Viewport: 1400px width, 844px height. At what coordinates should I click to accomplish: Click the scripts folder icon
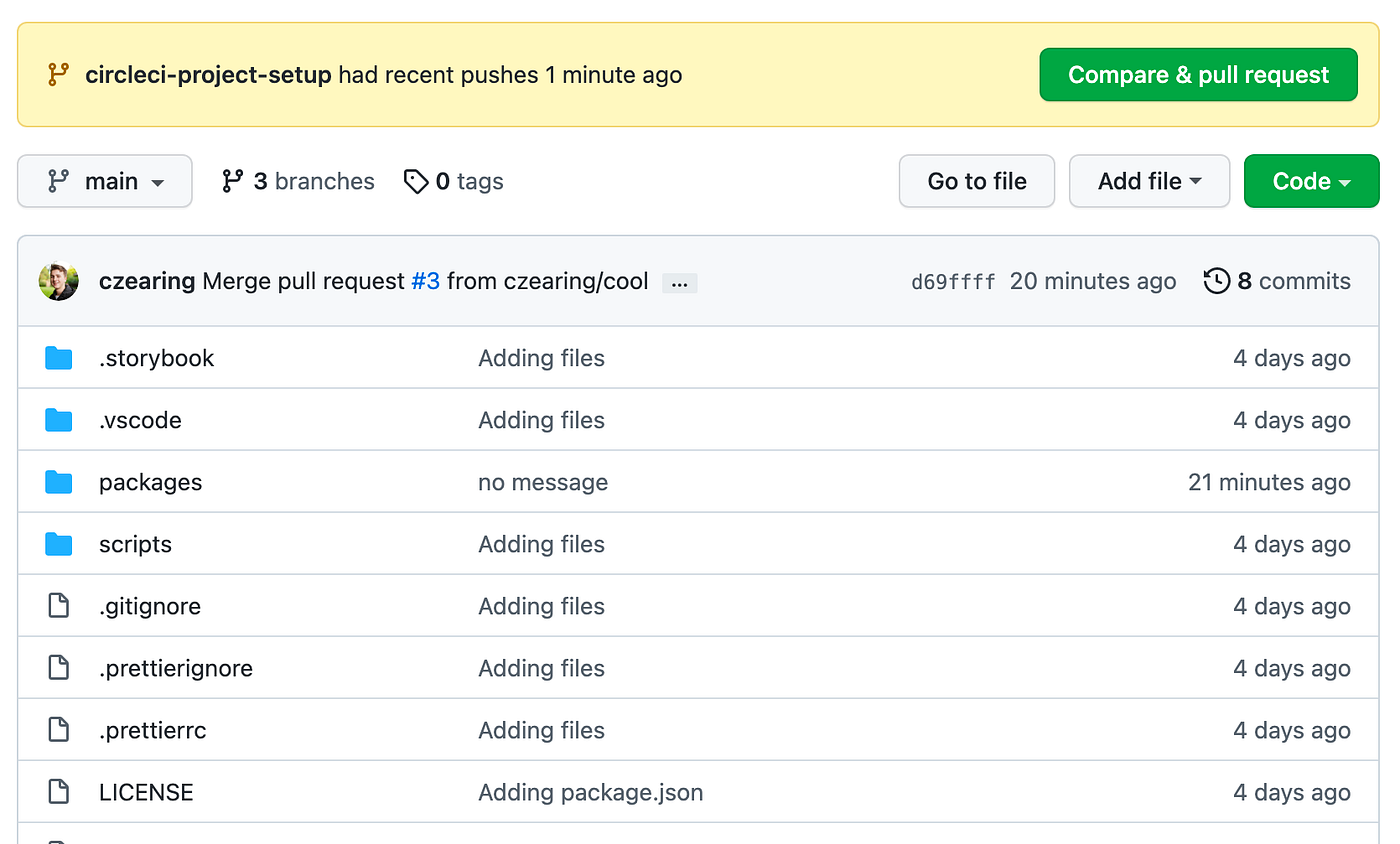59,544
